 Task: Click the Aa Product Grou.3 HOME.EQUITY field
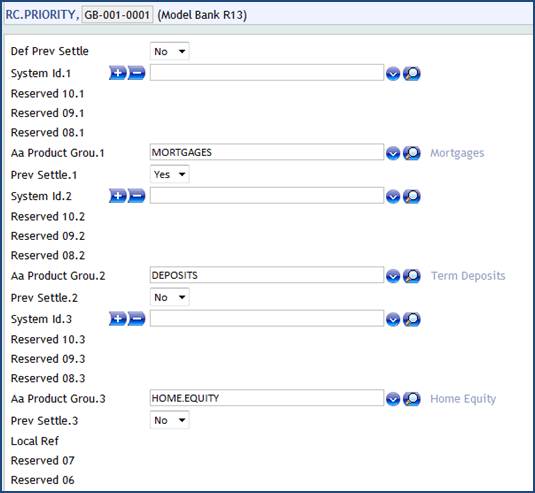tap(267, 398)
